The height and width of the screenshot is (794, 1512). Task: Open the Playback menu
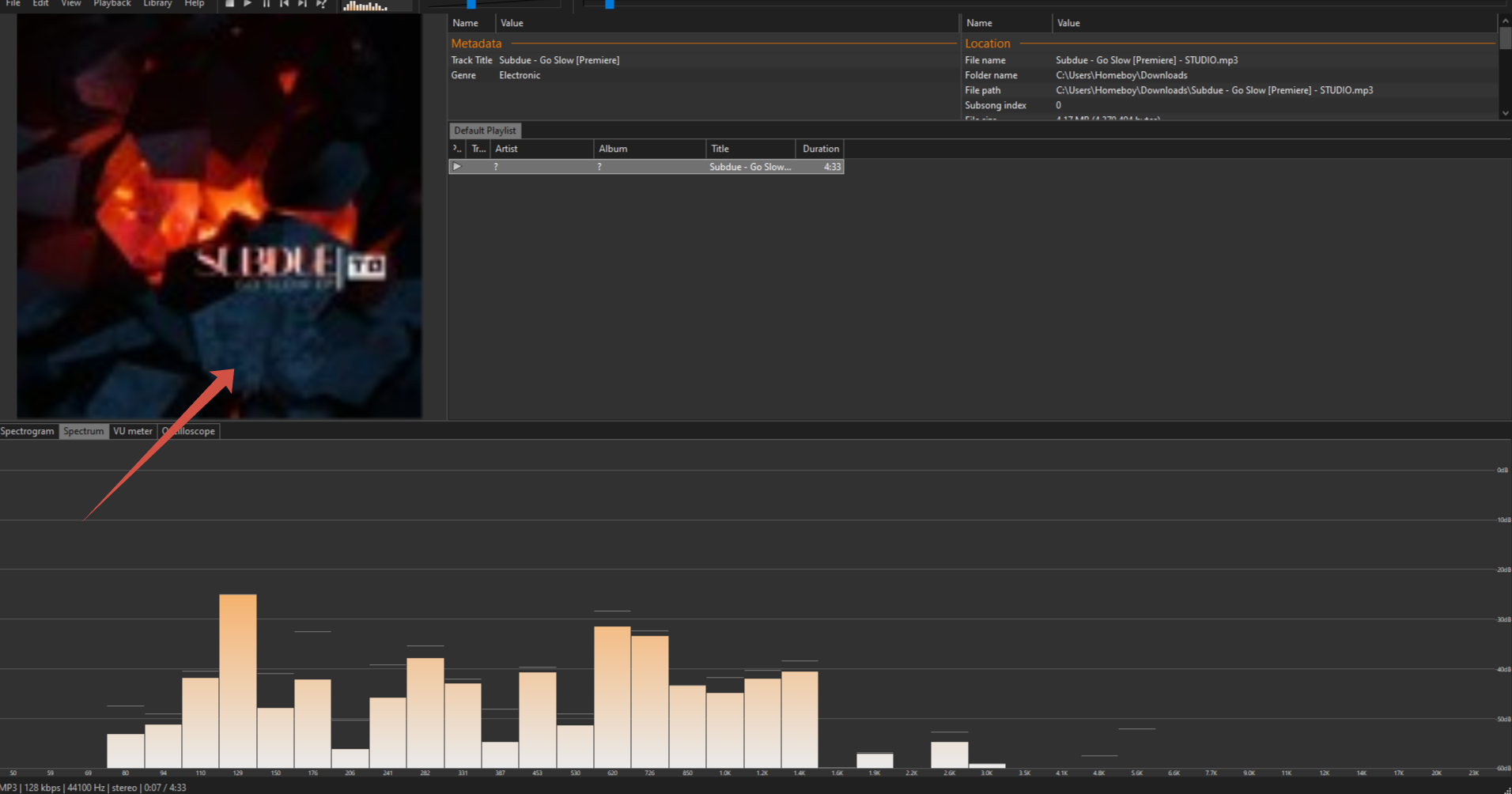pyautogui.click(x=112, y=4)
